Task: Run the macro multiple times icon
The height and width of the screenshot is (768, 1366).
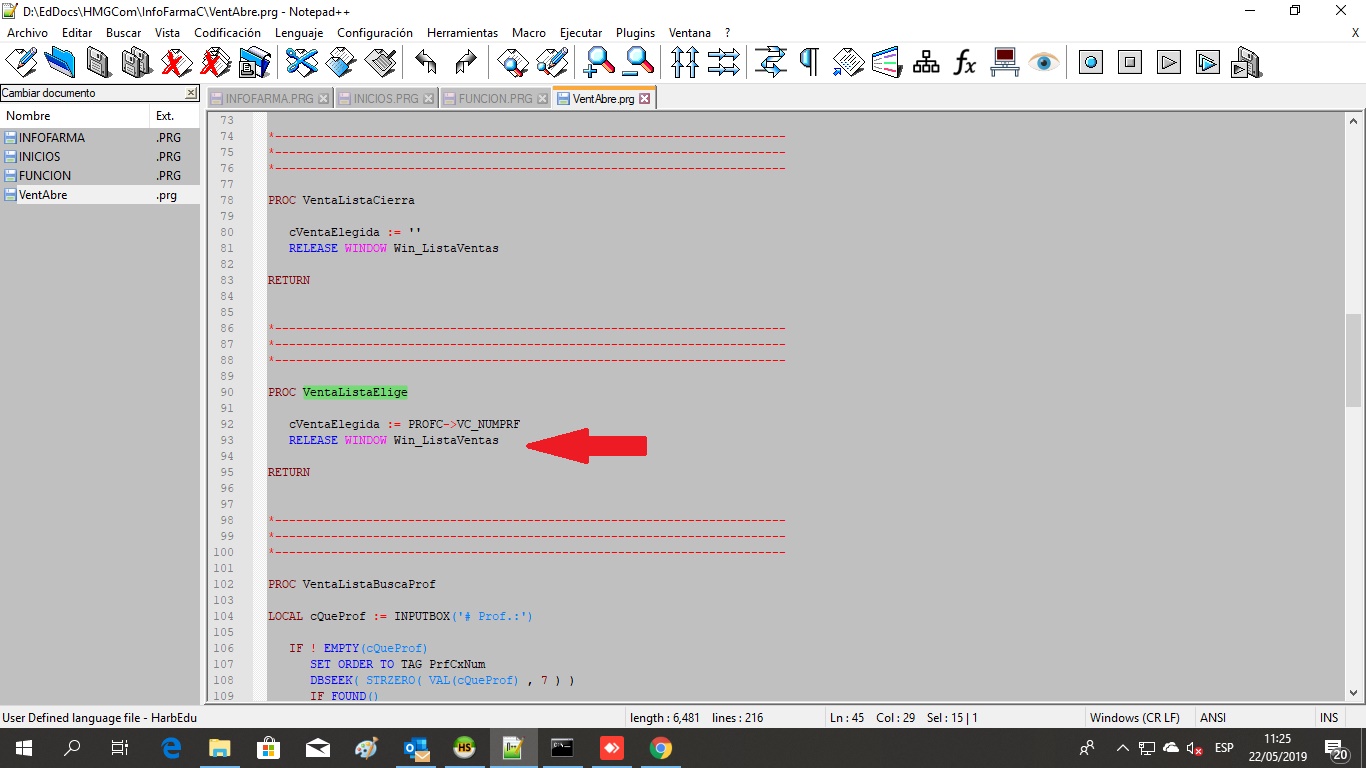Action: click(x=1208, y=63)
